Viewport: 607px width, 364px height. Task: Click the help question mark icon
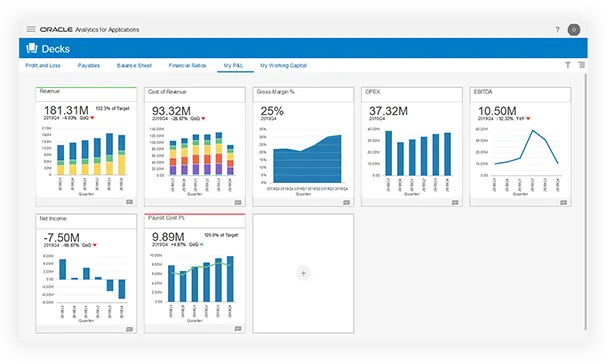click(x=557, y=29)
